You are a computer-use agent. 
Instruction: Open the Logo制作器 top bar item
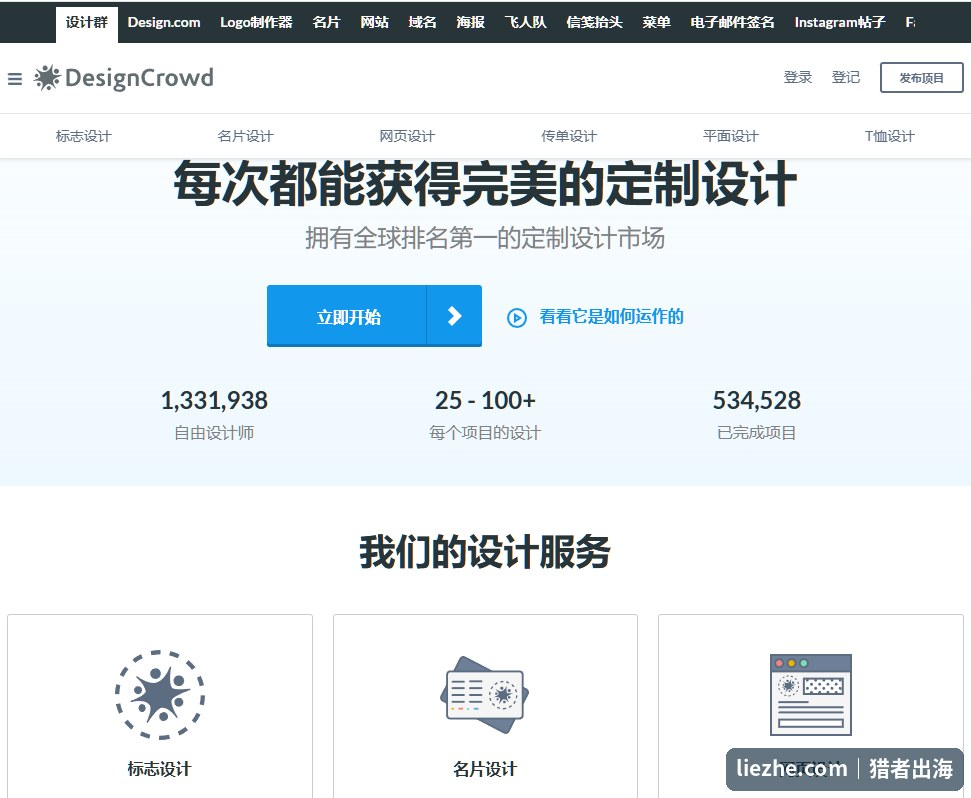(x=256, y=22)
